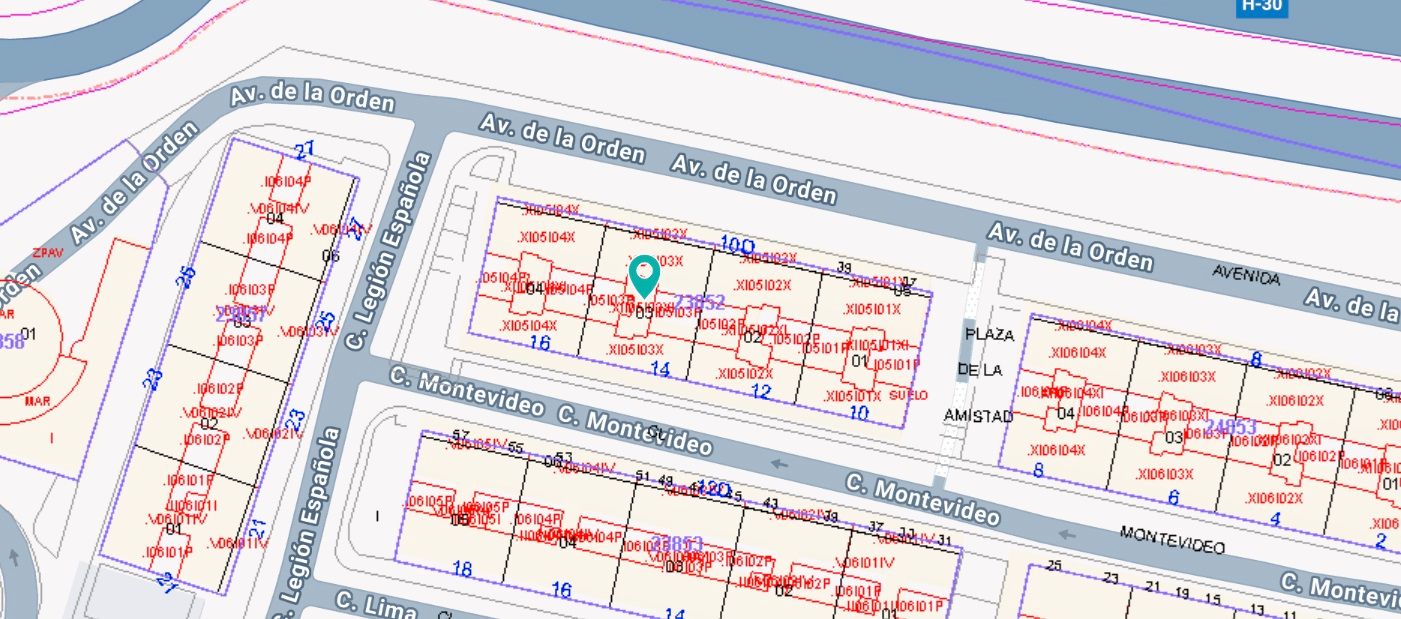Select parcel 02 in block 23852
The width and height of the screenshot is (1401, 619).
[753, 337]
